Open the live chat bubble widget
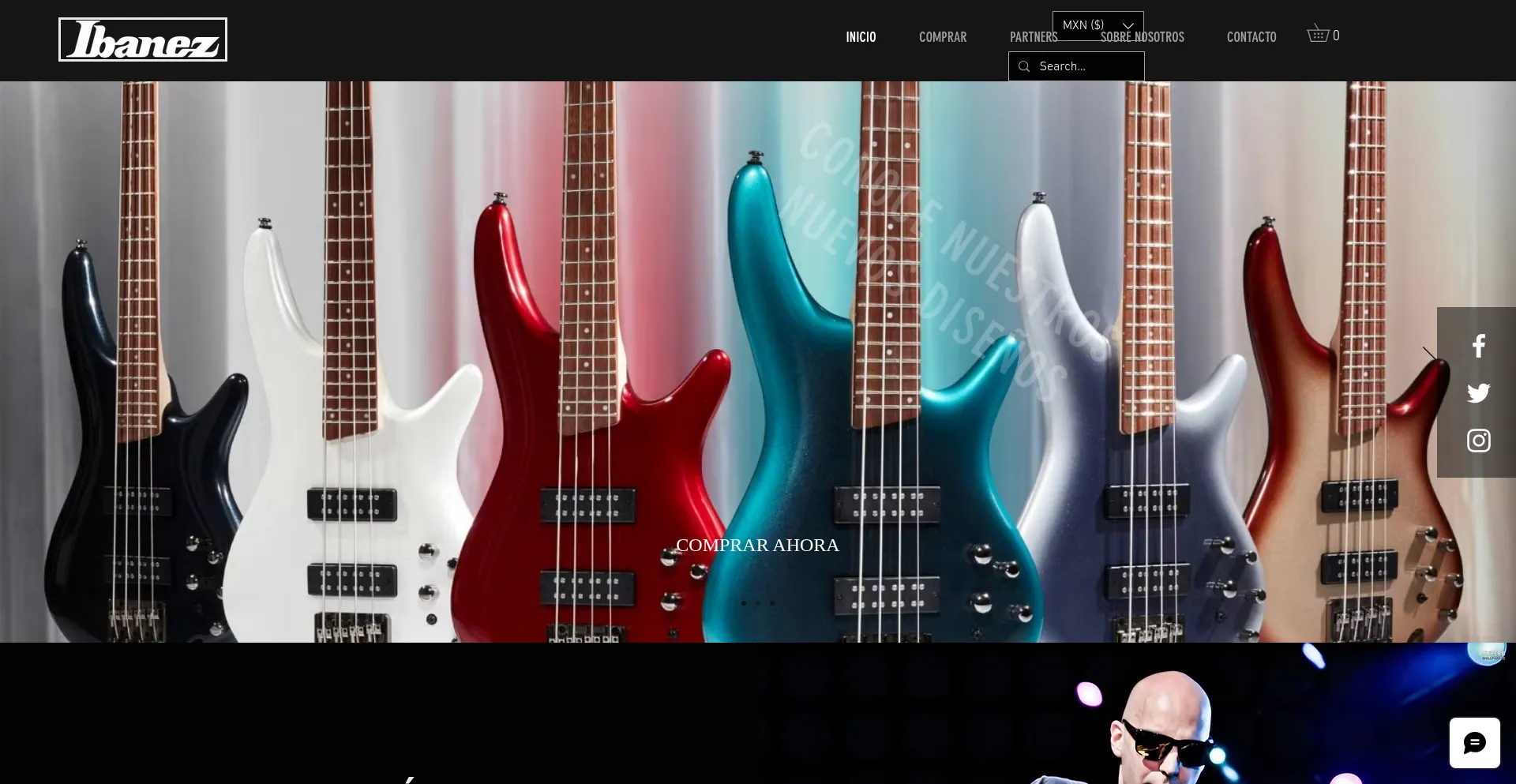The width and height of the screenshot is (1516, 784). (x=1474, y=743)
